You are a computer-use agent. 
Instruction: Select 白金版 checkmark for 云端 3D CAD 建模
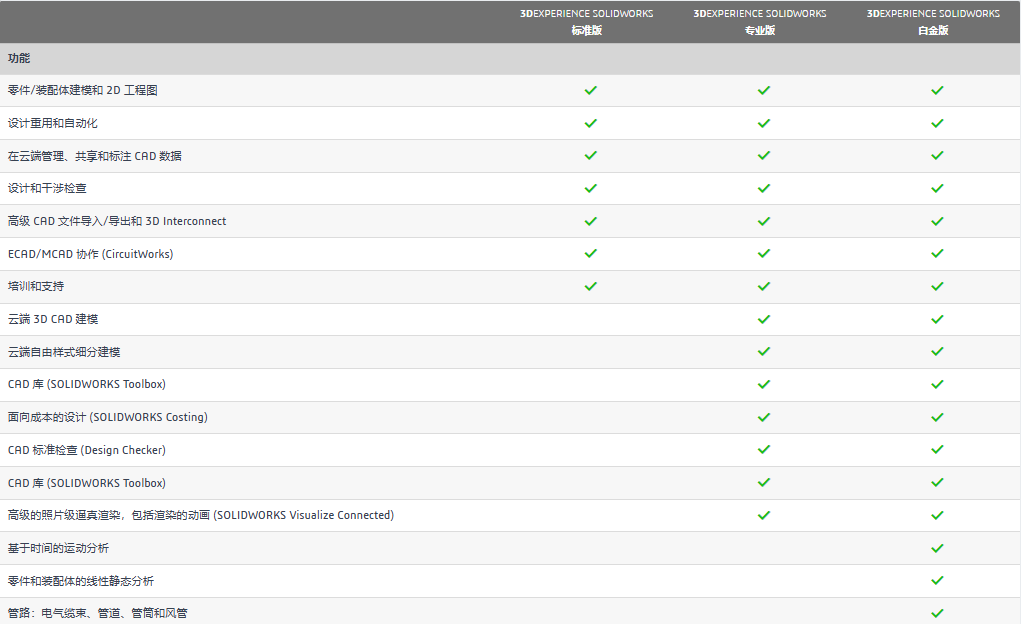tap(937, 319)
